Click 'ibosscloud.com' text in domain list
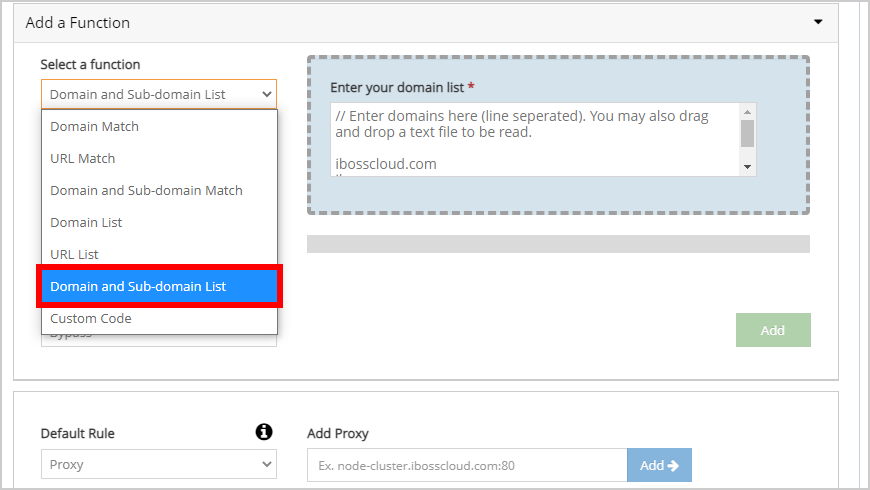The height and width of the screenshot is (490, 870). pos(386,164)
